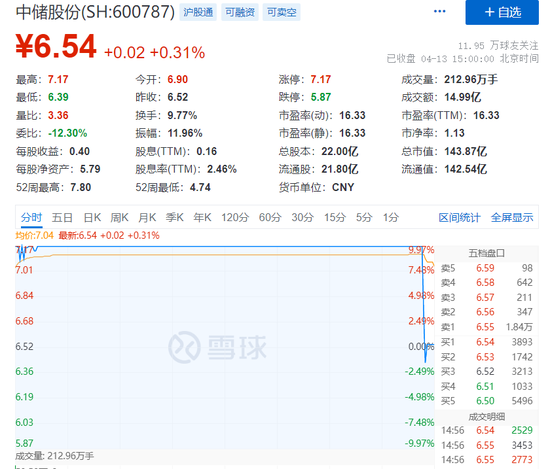Click the 买3 row price 6.52

click(x=485, y=371)
